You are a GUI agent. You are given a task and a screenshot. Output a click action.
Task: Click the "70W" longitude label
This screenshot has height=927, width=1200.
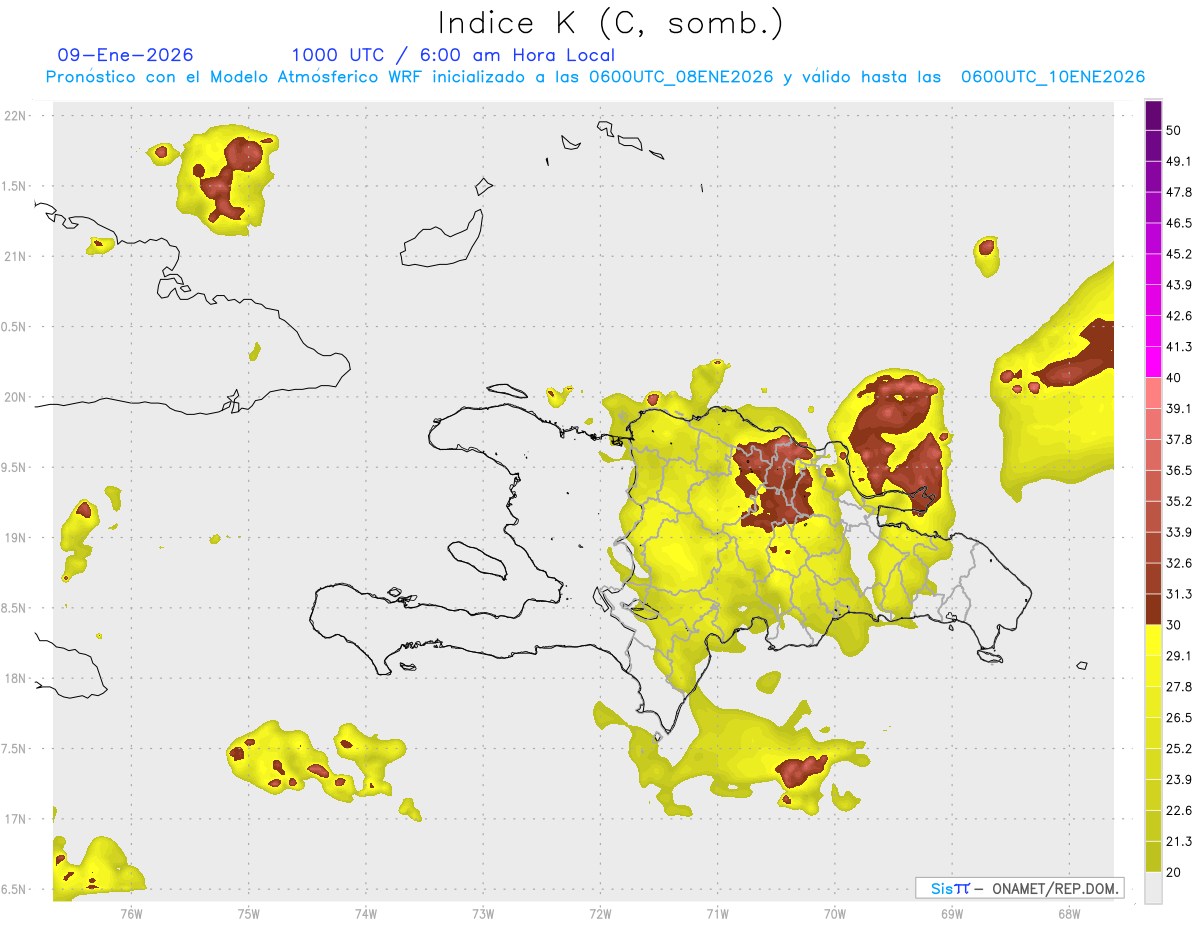click(835, 913)
